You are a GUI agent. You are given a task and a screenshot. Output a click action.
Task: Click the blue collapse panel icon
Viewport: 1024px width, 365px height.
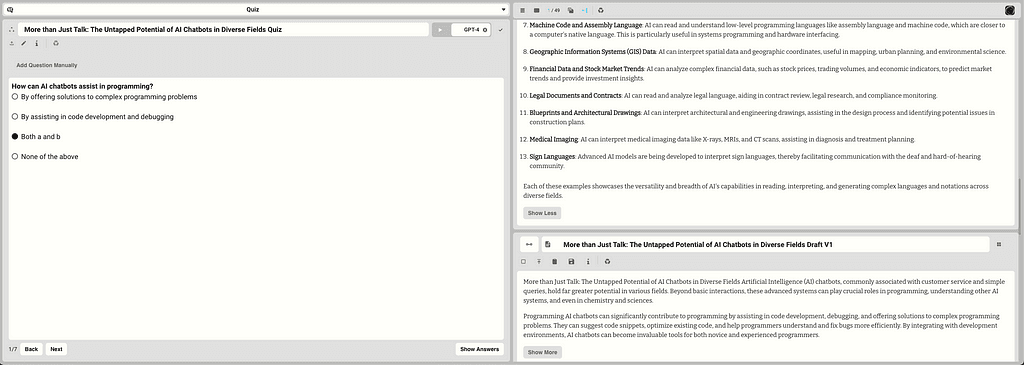pyautogui.click(x=584, y=10)
